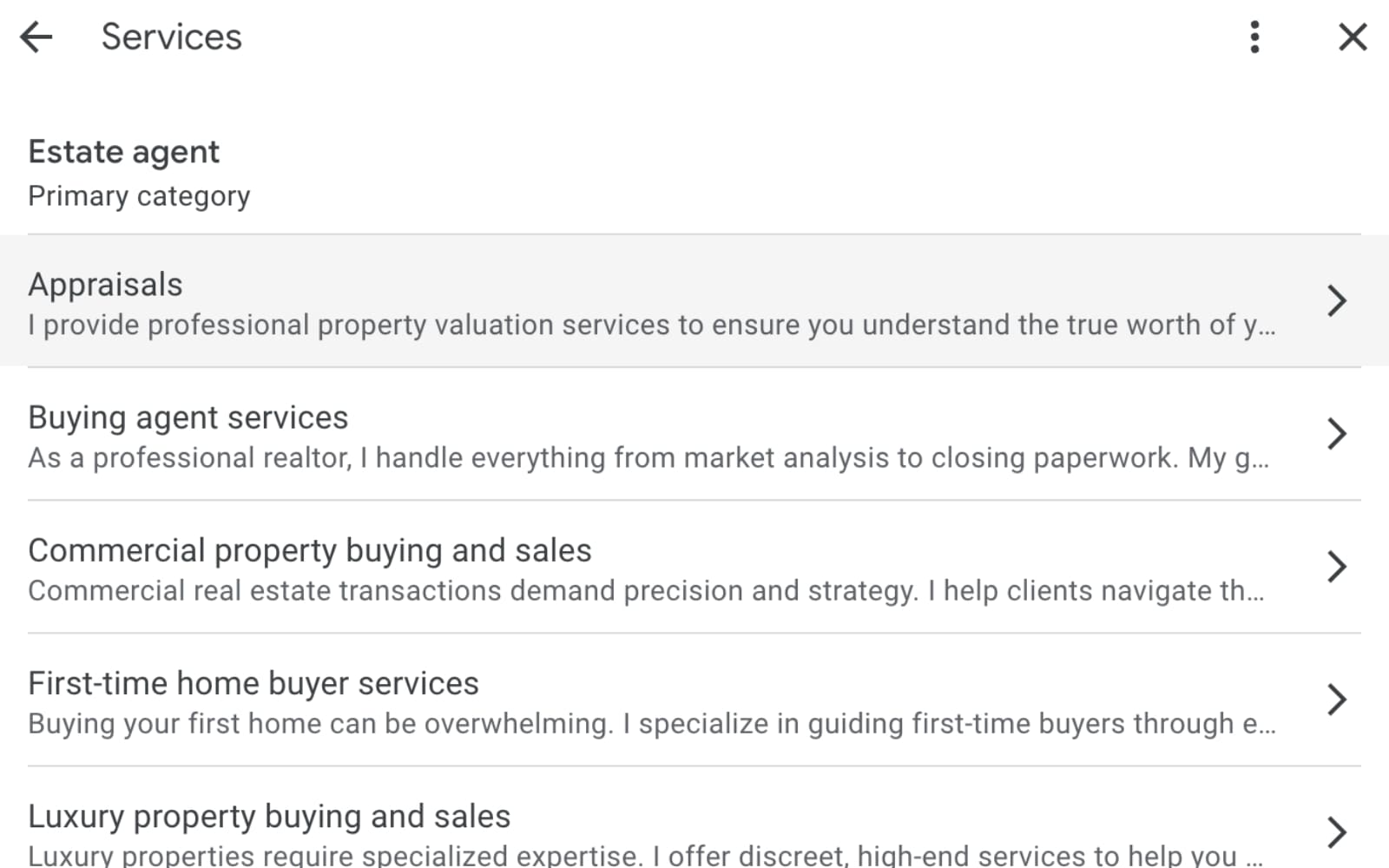Select the Estate agent category heading
The image size is (1389, 868).
point(124,152)
